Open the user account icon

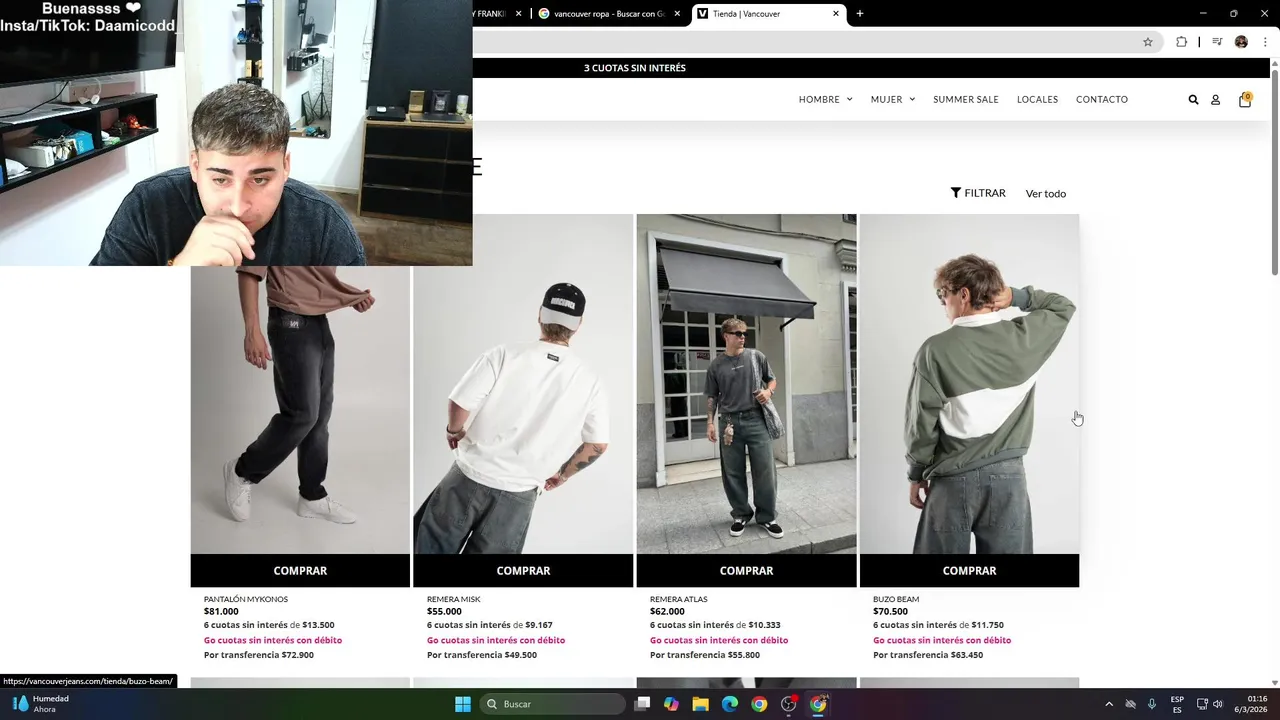tap(1215, 100)
